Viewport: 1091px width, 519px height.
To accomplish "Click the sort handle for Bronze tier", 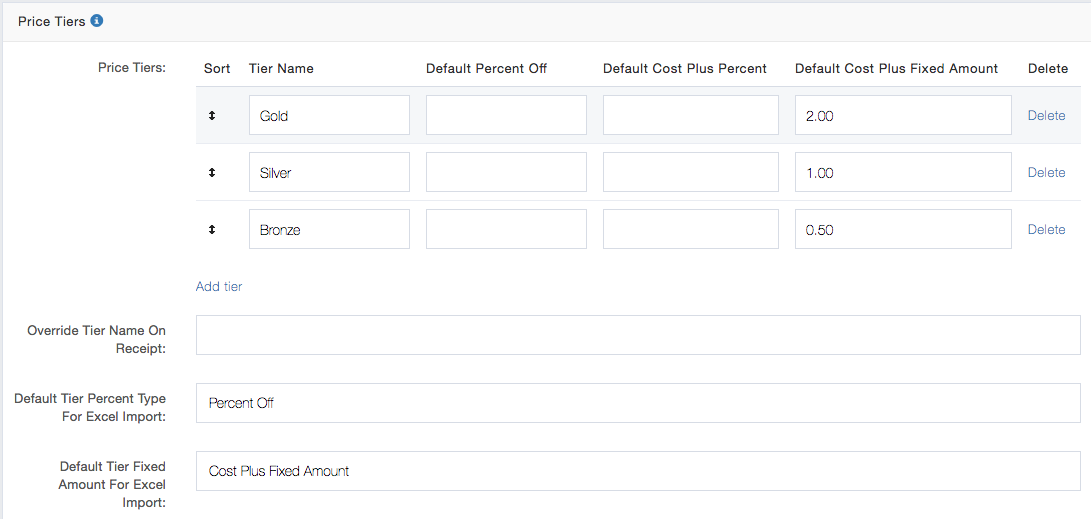I will 212,230.
